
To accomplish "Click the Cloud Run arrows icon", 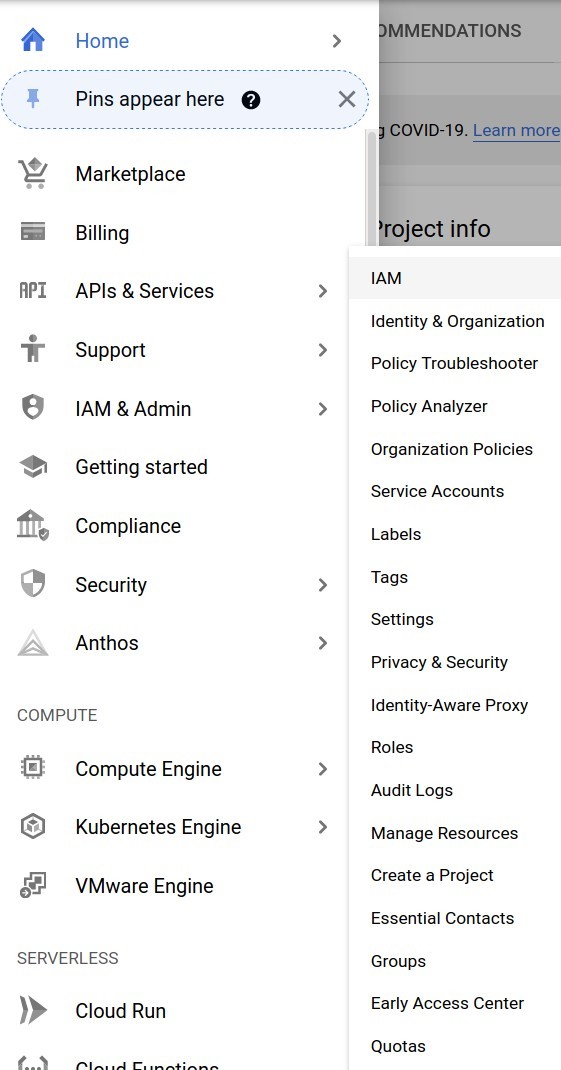I will pos(33,1011).
